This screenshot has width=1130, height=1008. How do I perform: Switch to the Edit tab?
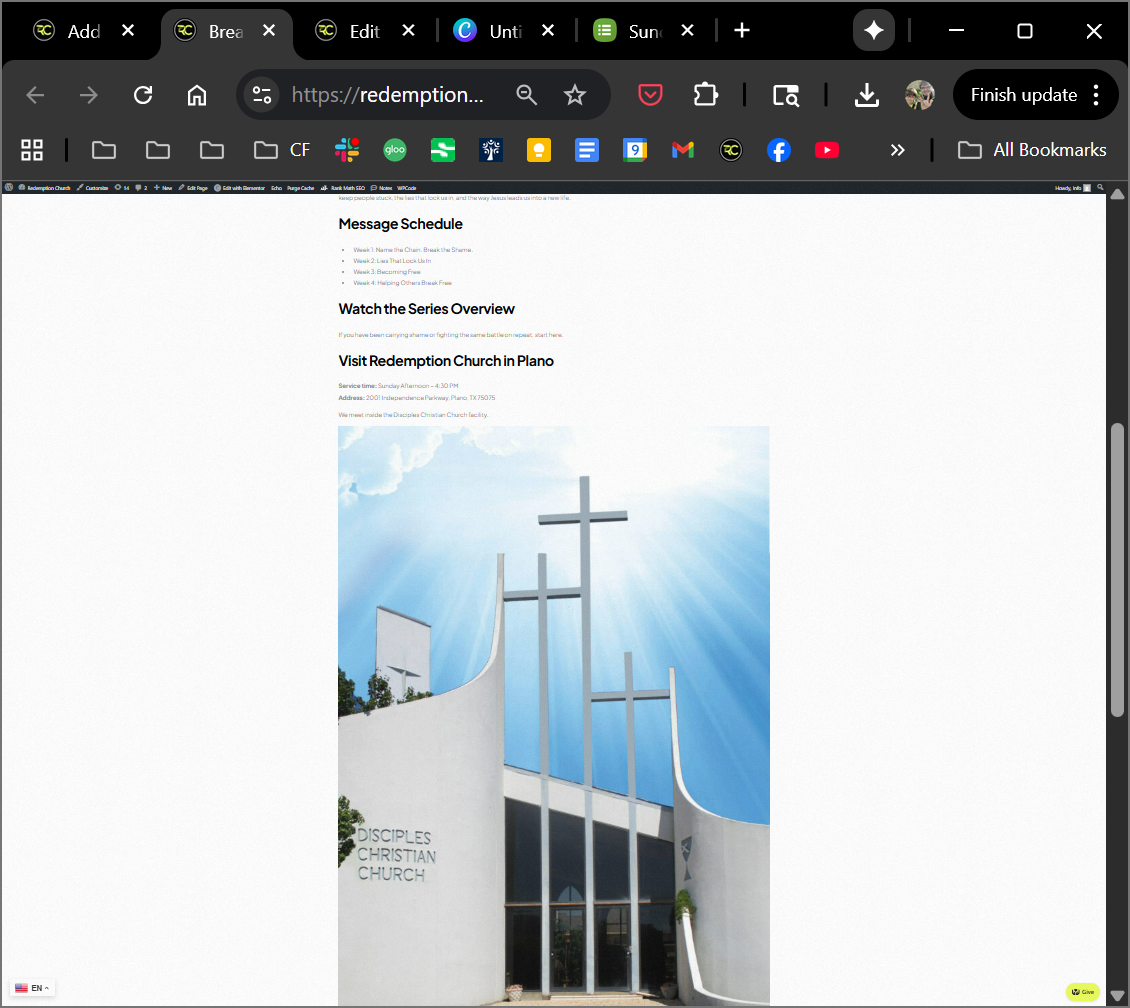tap(364, 31)
